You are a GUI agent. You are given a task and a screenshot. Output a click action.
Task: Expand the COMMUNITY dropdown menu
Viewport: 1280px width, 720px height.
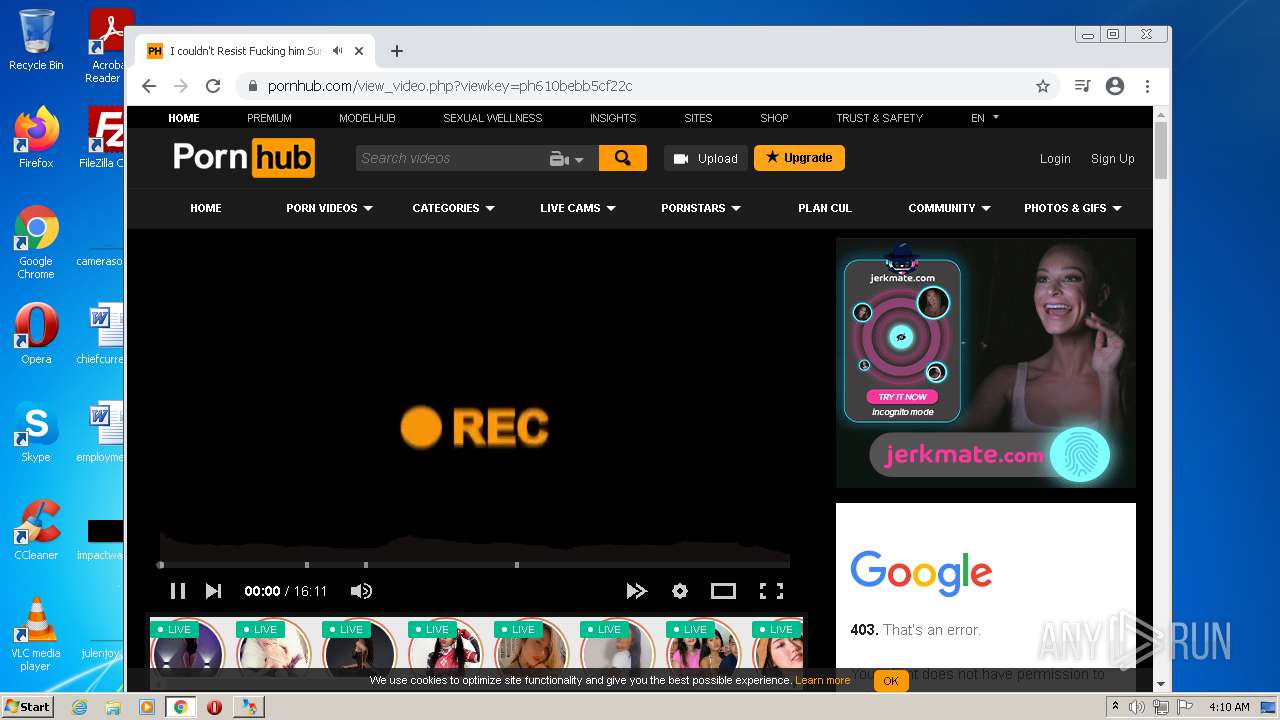point(949,208)
